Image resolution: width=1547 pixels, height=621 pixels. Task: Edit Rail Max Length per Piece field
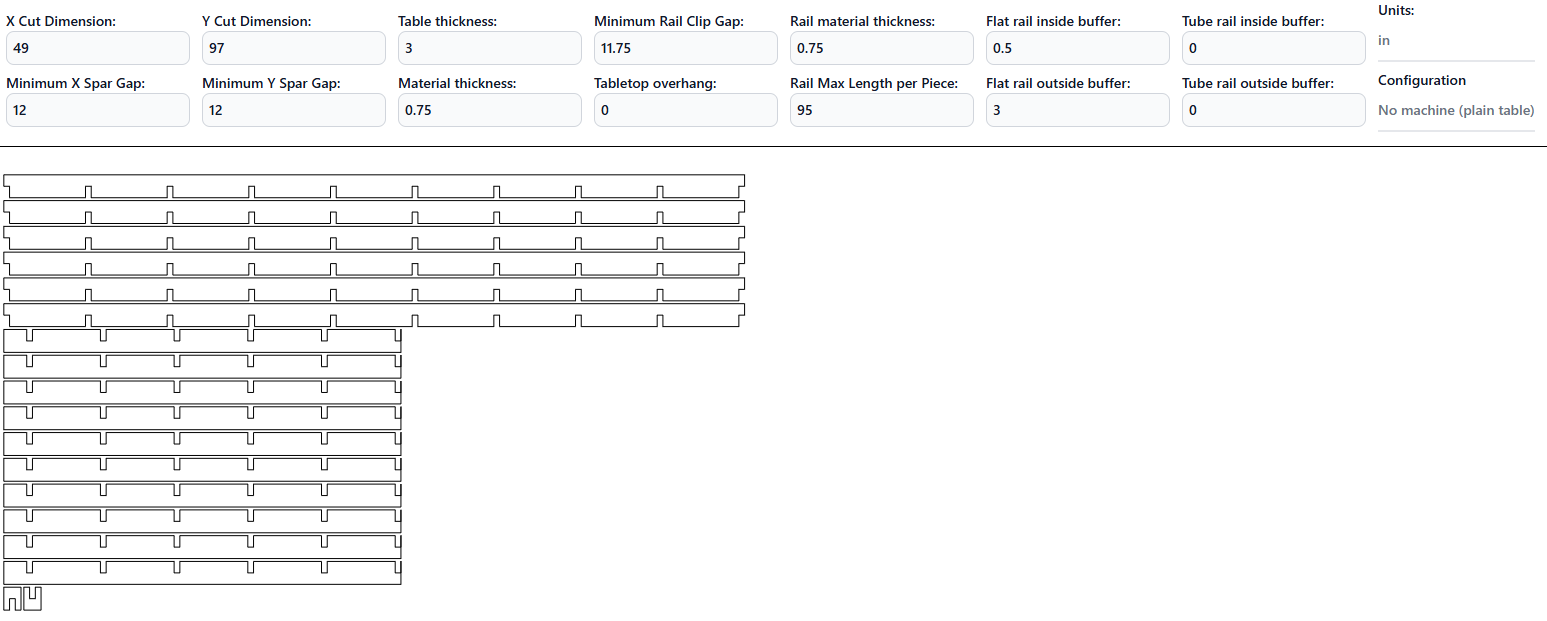click(881, 110)
